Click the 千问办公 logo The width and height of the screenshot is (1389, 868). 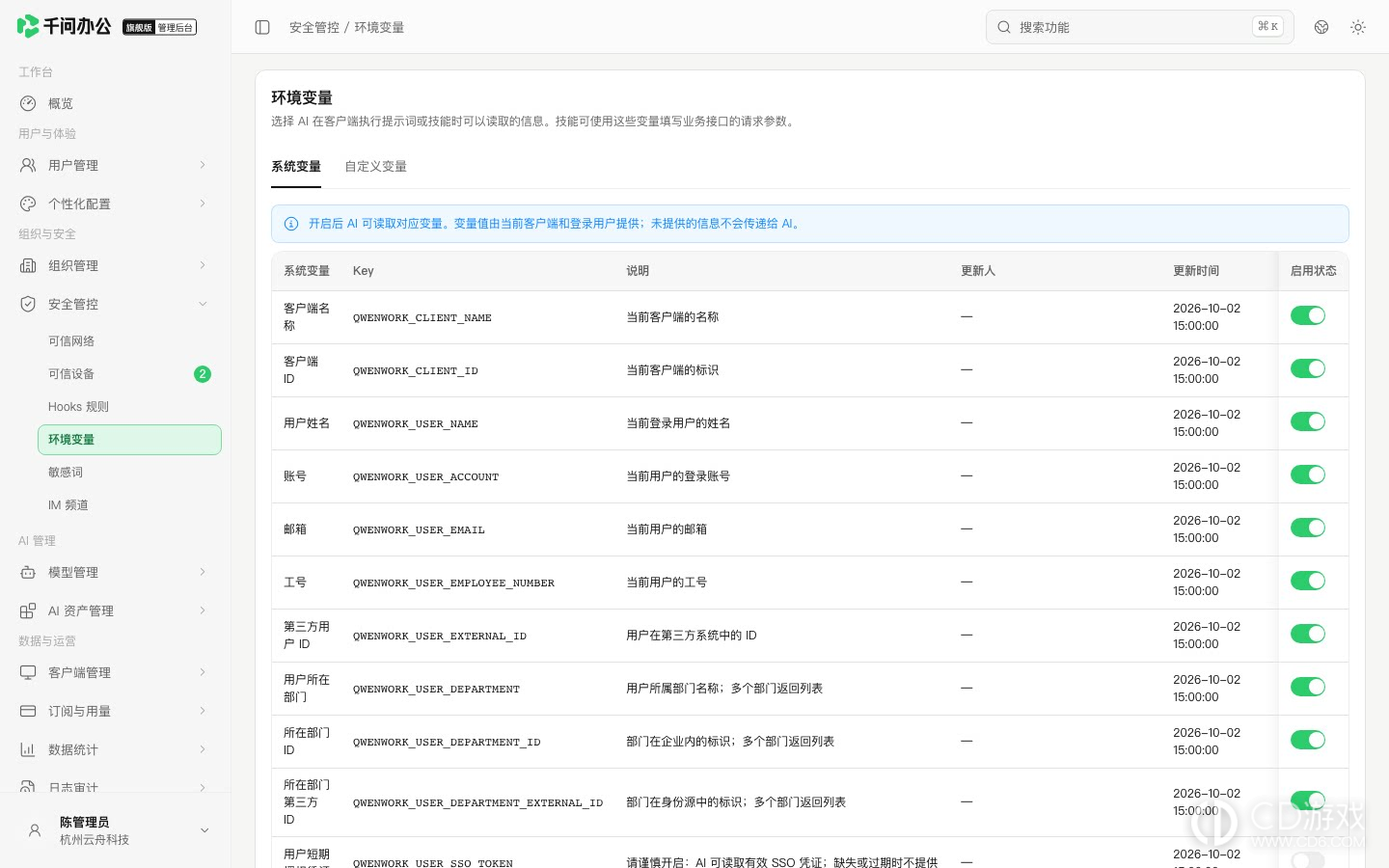coord(64,26)
